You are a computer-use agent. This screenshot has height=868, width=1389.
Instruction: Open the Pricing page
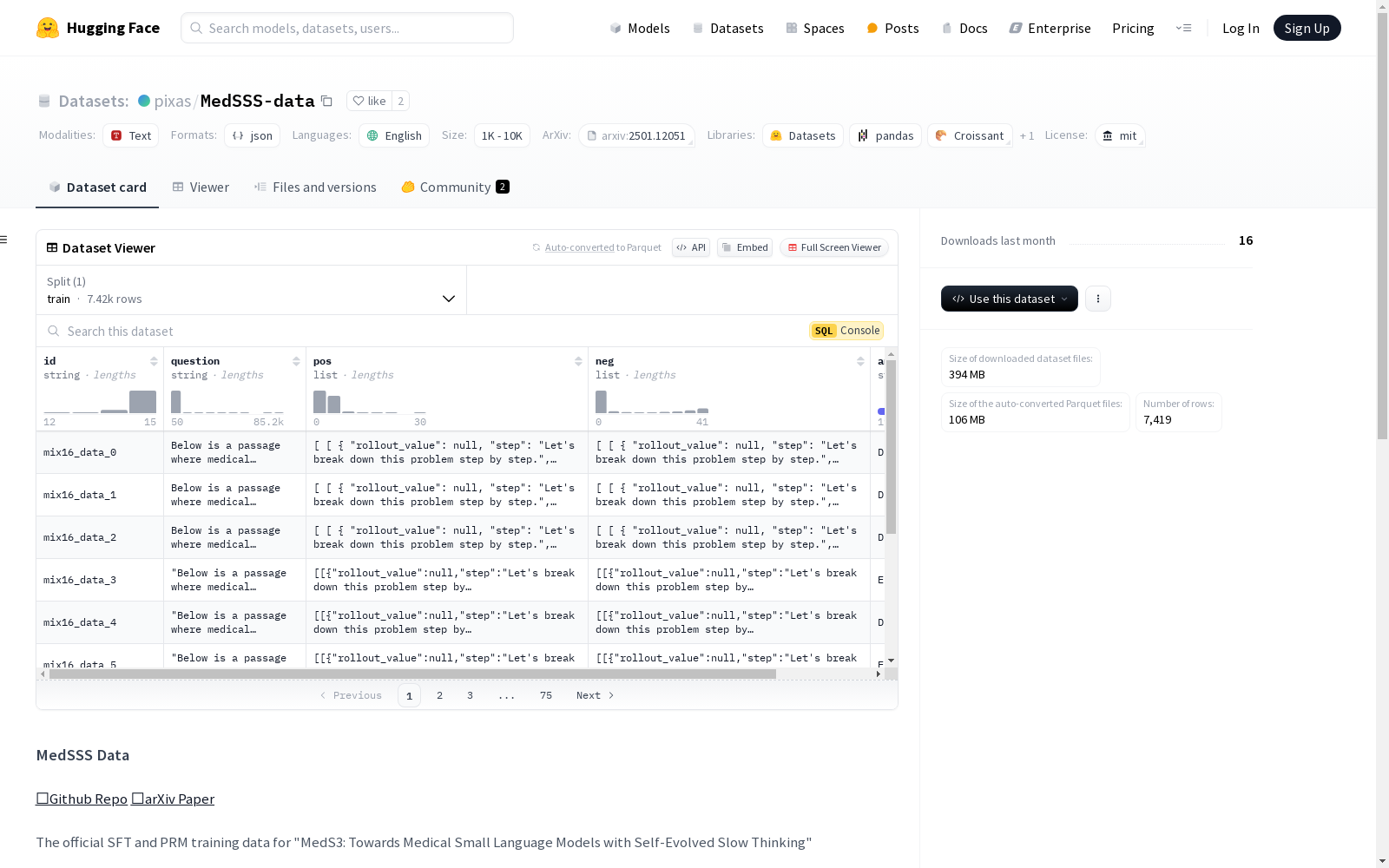click(1133, 28)
